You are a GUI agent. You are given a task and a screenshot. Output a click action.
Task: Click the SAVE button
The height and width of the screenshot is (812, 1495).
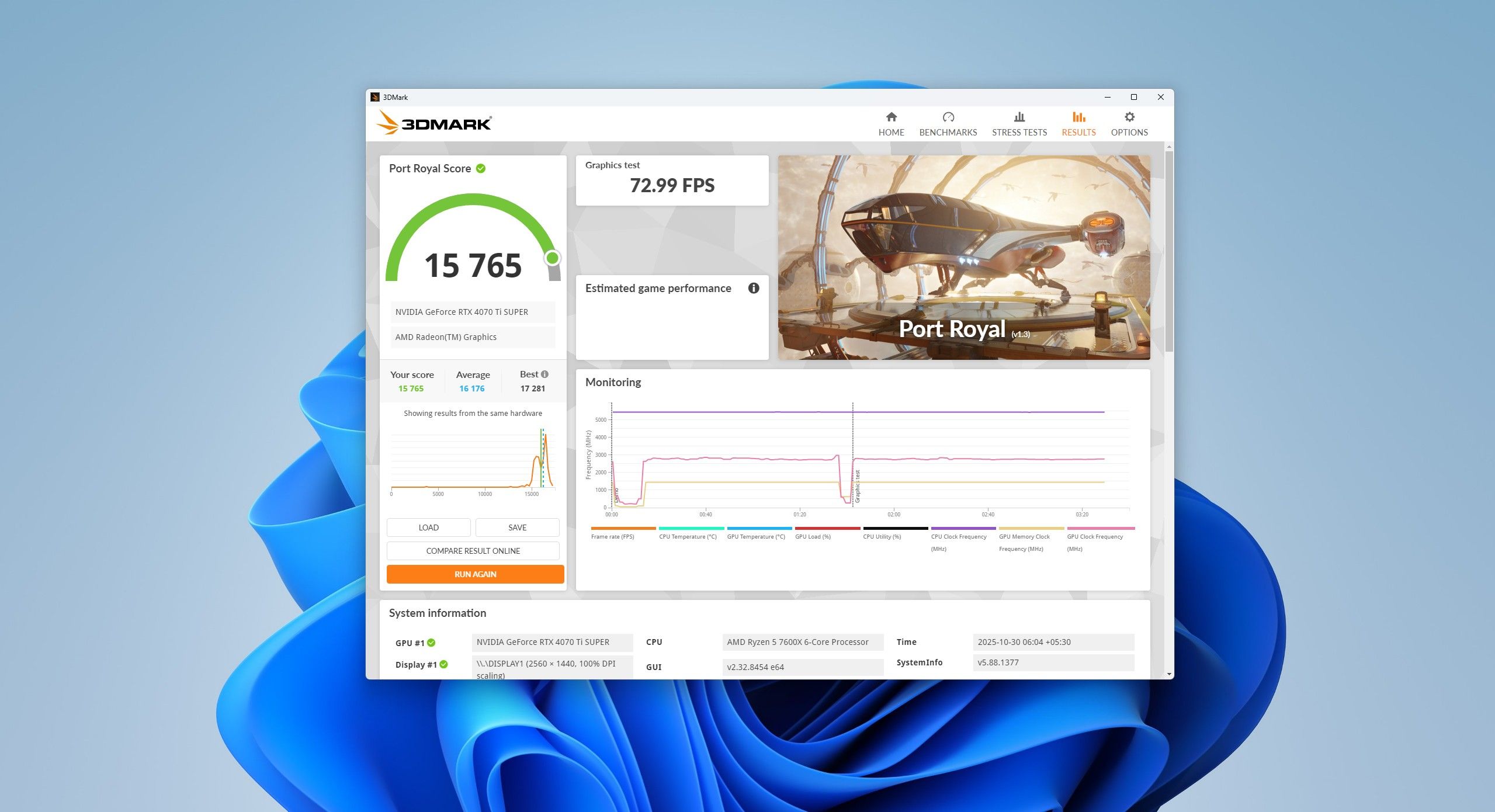[x=517, y=528]
